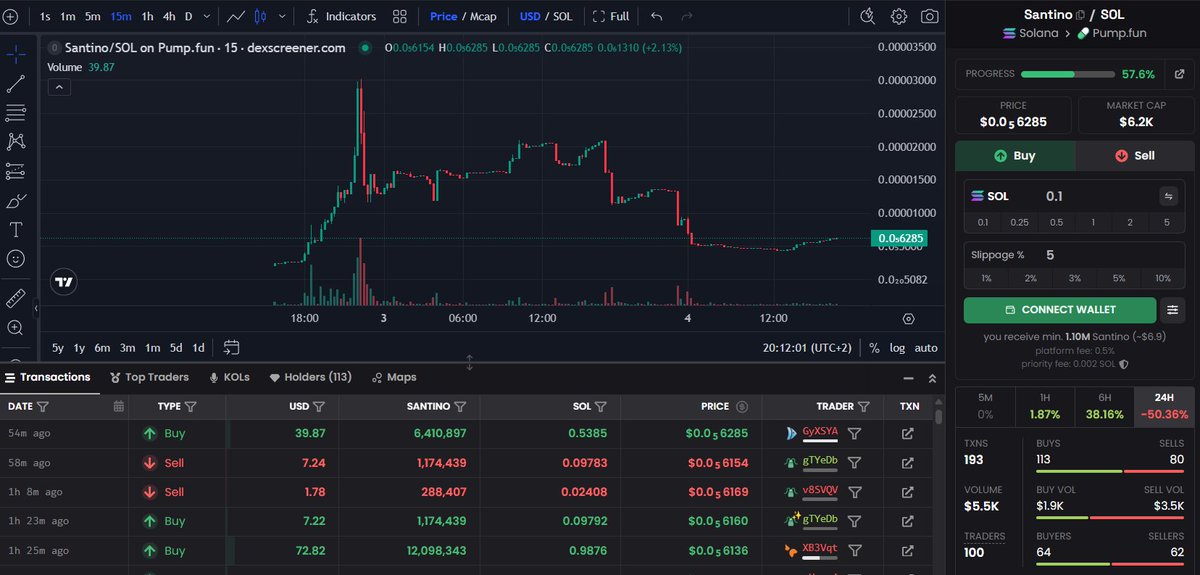1200x575 pixels.
Task: Swap SOL input currency arrows
Action: pyautogui.click(x=1168, y=196)
